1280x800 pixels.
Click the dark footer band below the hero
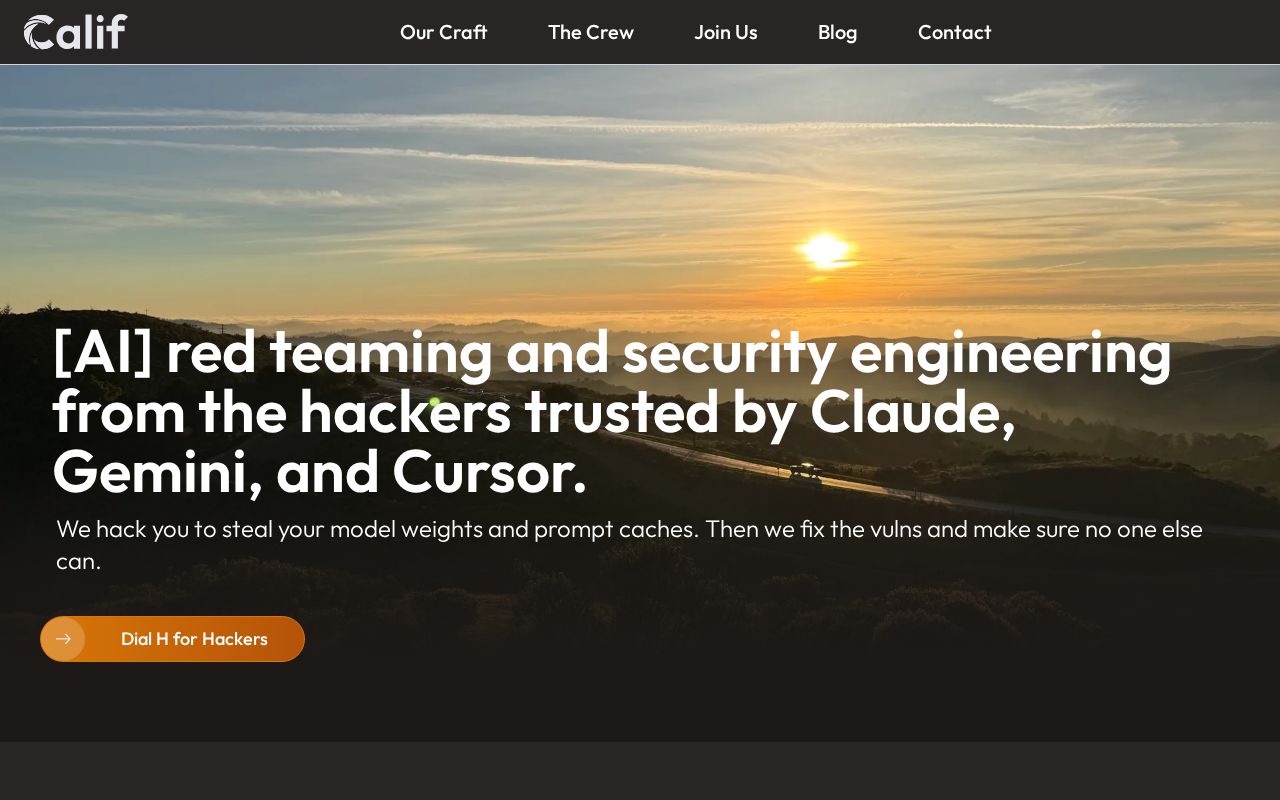click(640, 771)
